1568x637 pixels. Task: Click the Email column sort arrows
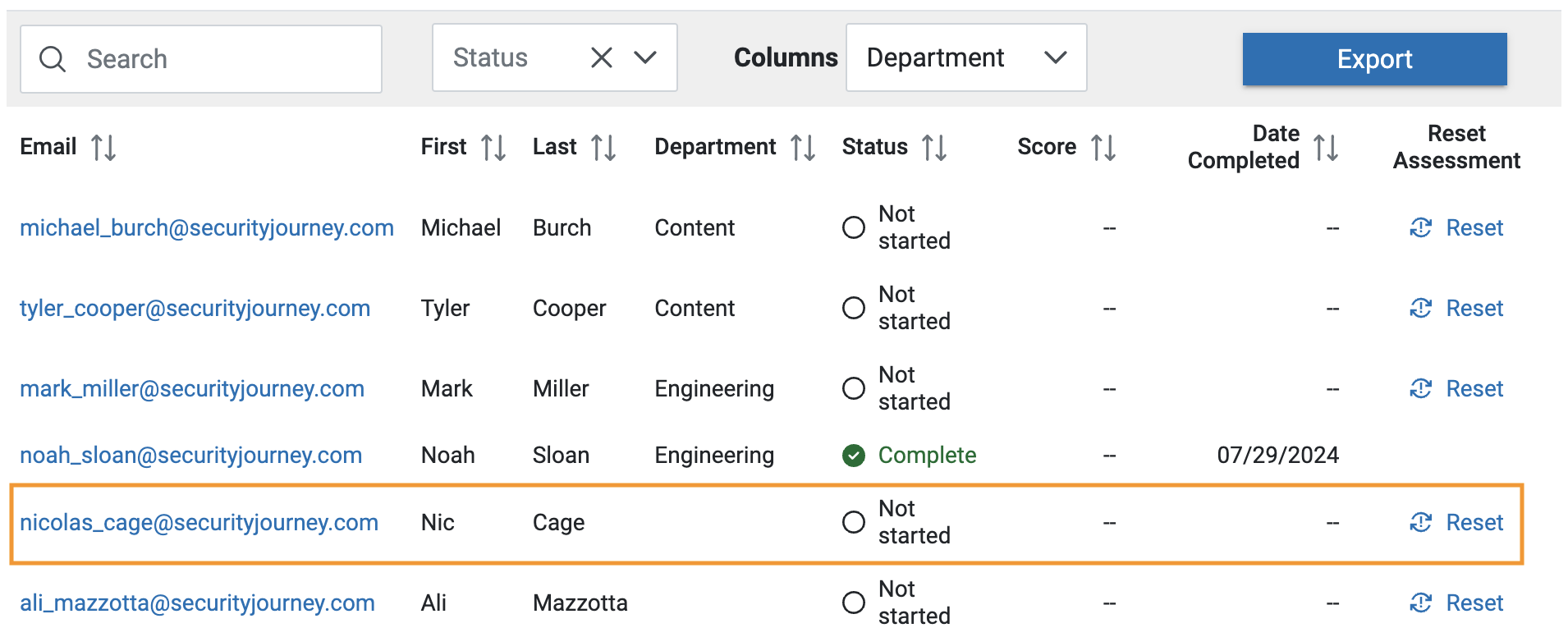103,148
